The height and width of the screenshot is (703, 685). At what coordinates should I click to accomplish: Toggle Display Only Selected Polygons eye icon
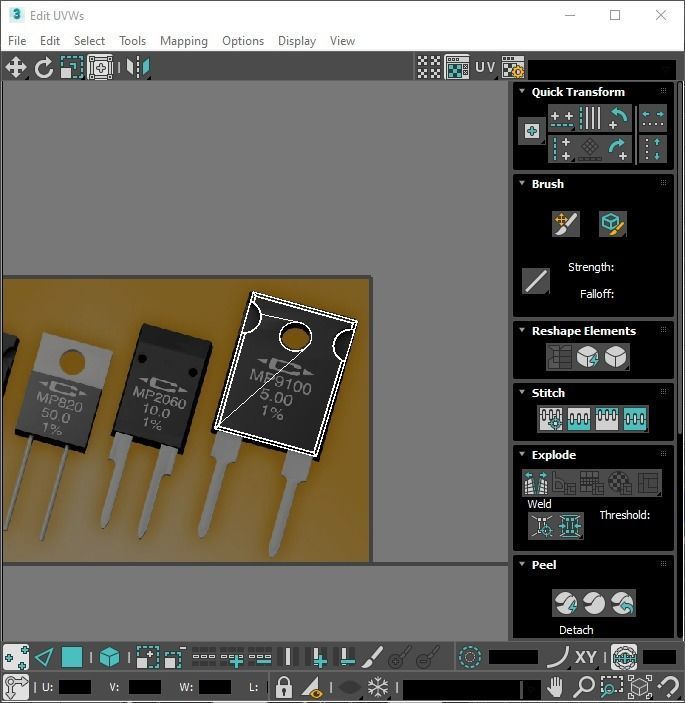click(312, 686)
